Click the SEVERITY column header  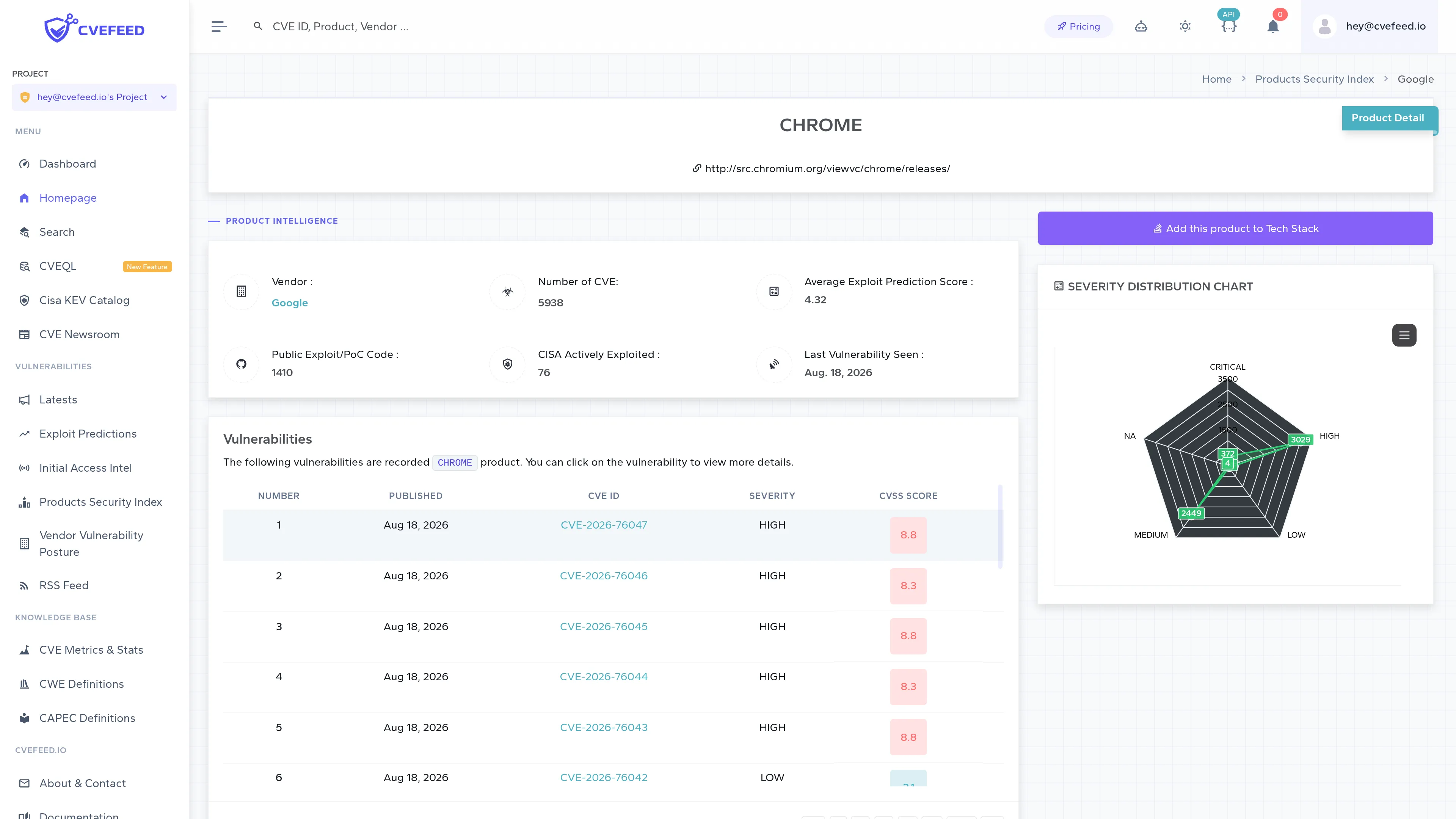pos(772,496)
